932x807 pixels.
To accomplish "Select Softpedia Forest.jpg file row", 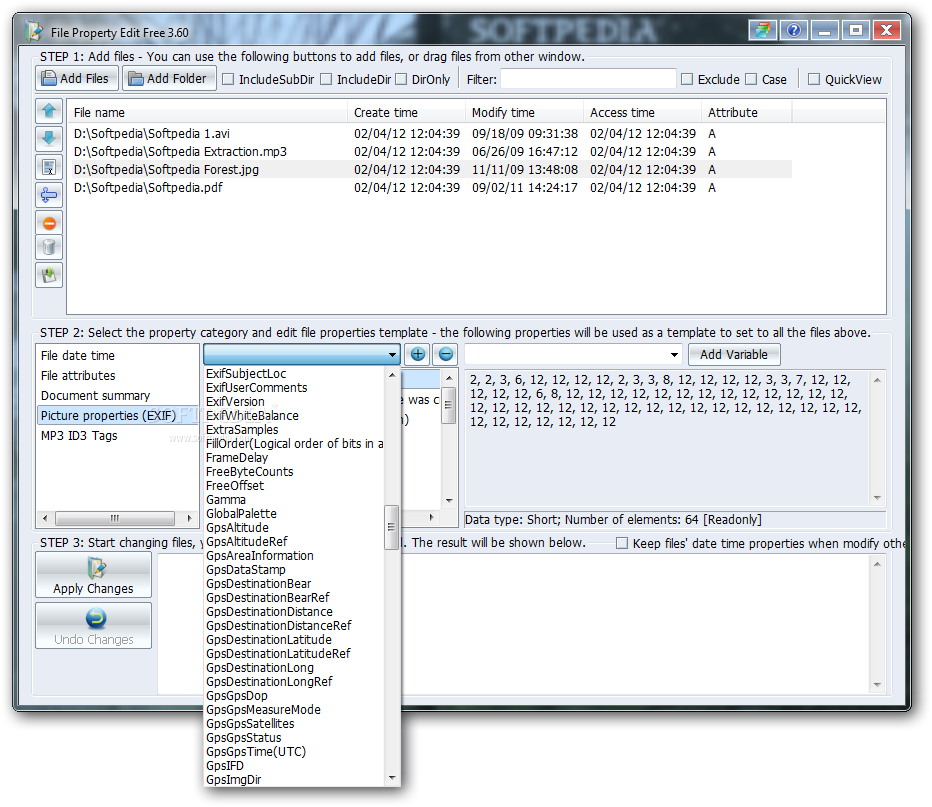I will 432,169.
